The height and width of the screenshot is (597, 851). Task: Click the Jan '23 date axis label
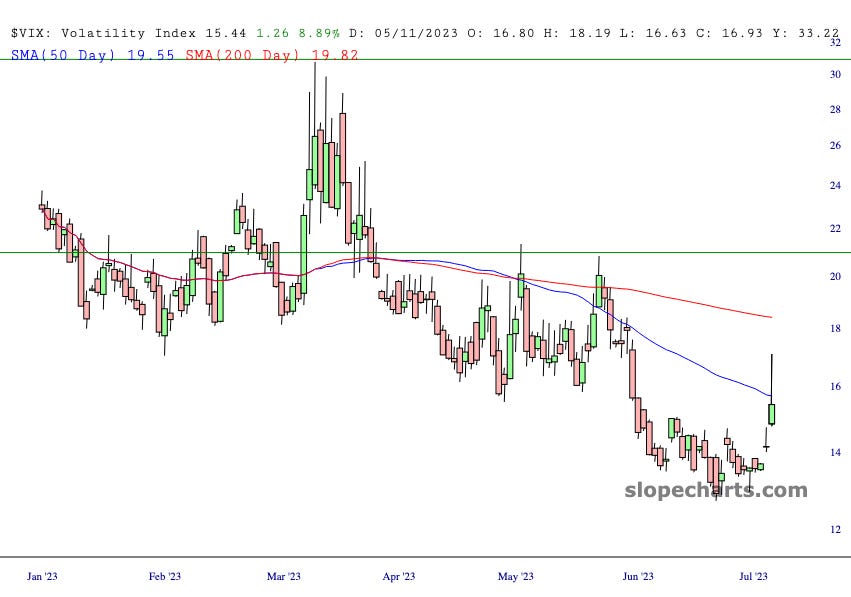click(x=42, y=576)
